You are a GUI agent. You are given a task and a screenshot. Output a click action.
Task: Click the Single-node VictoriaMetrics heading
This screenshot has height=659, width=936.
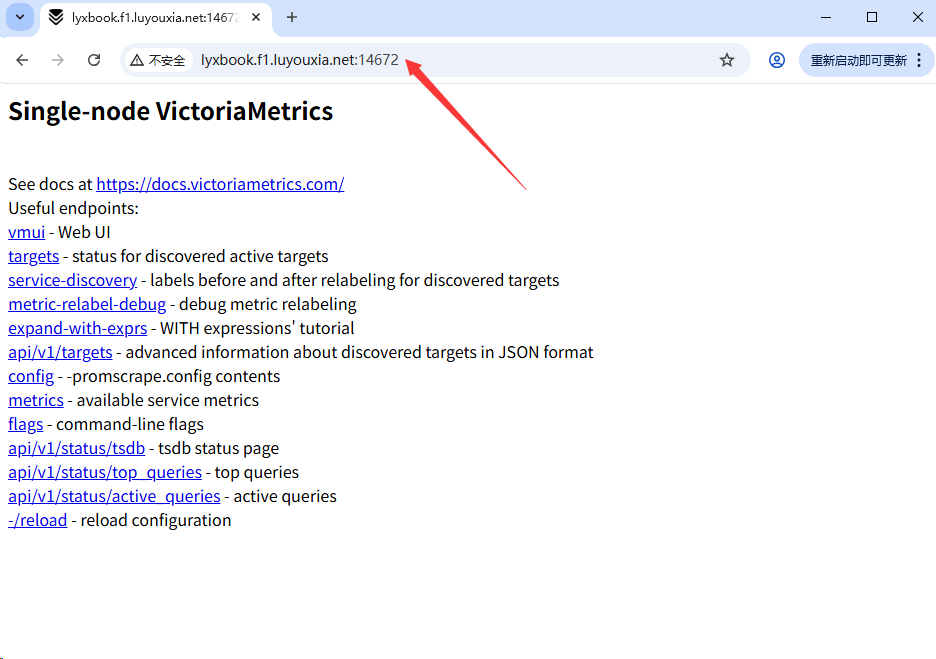coord(171,111)
